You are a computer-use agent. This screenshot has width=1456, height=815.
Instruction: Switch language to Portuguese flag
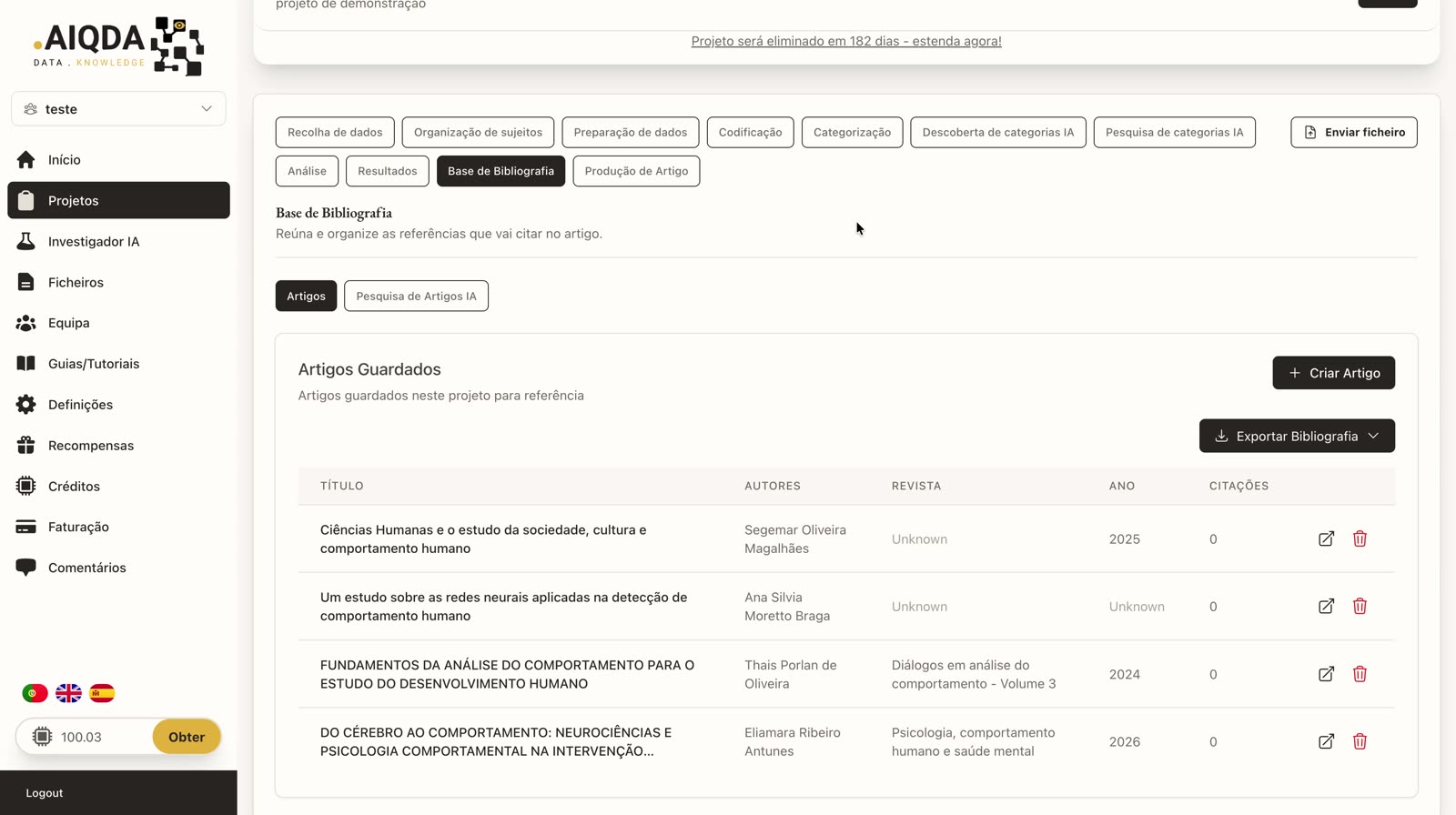(x=35, y=693)
